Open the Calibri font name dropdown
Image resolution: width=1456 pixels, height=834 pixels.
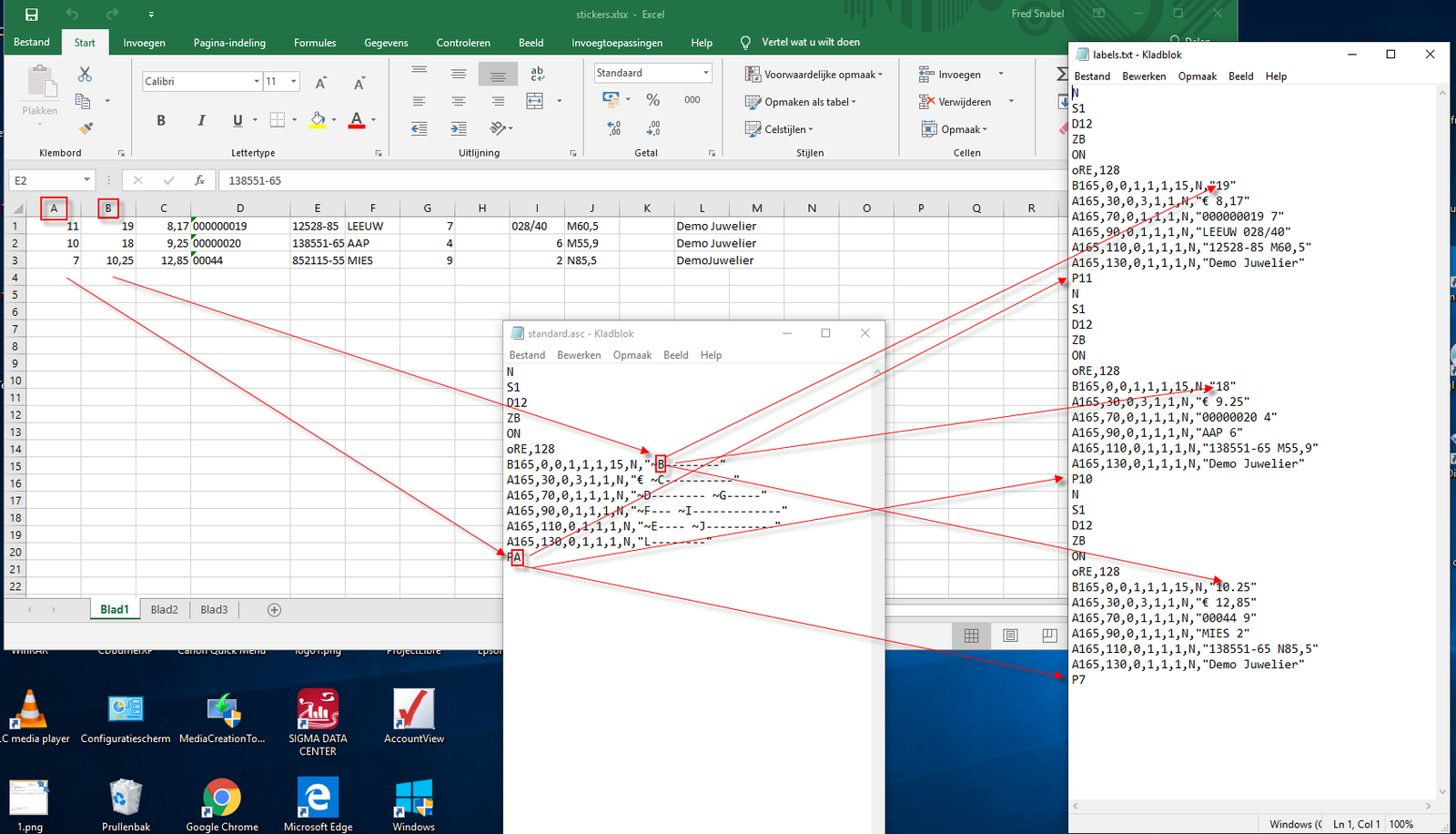[x=256, y=82]
